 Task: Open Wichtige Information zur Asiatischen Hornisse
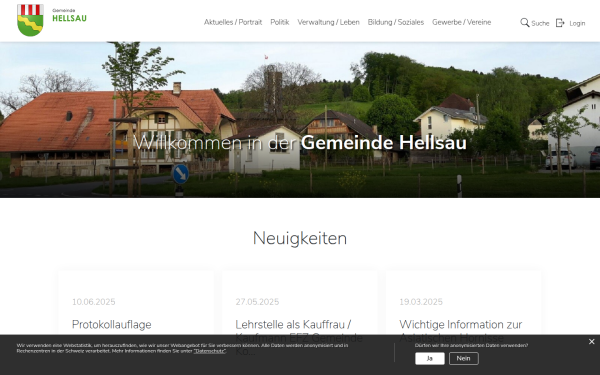click(x=461, y=331)
